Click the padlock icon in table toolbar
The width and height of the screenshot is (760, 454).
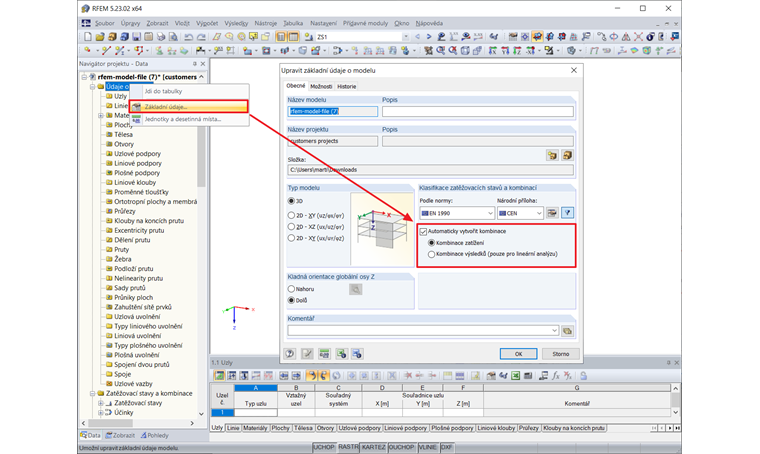click(x=584, y=376)
